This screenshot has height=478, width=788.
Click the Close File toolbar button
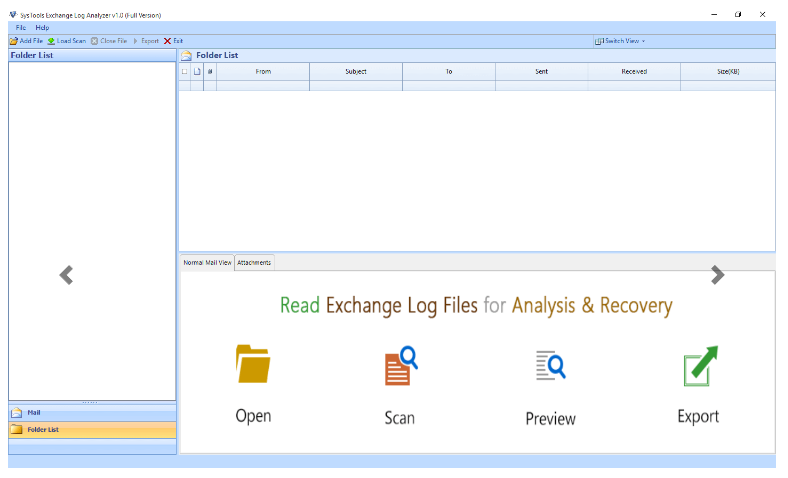pyautogui.click(x=109, y=41)
